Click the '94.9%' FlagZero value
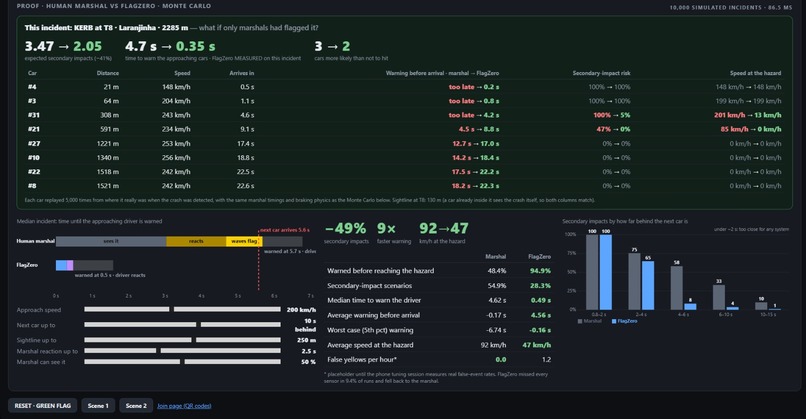Image resolution: width=806 pixels, height=419 pixels. pyautogui.click(x=540, y=270)
